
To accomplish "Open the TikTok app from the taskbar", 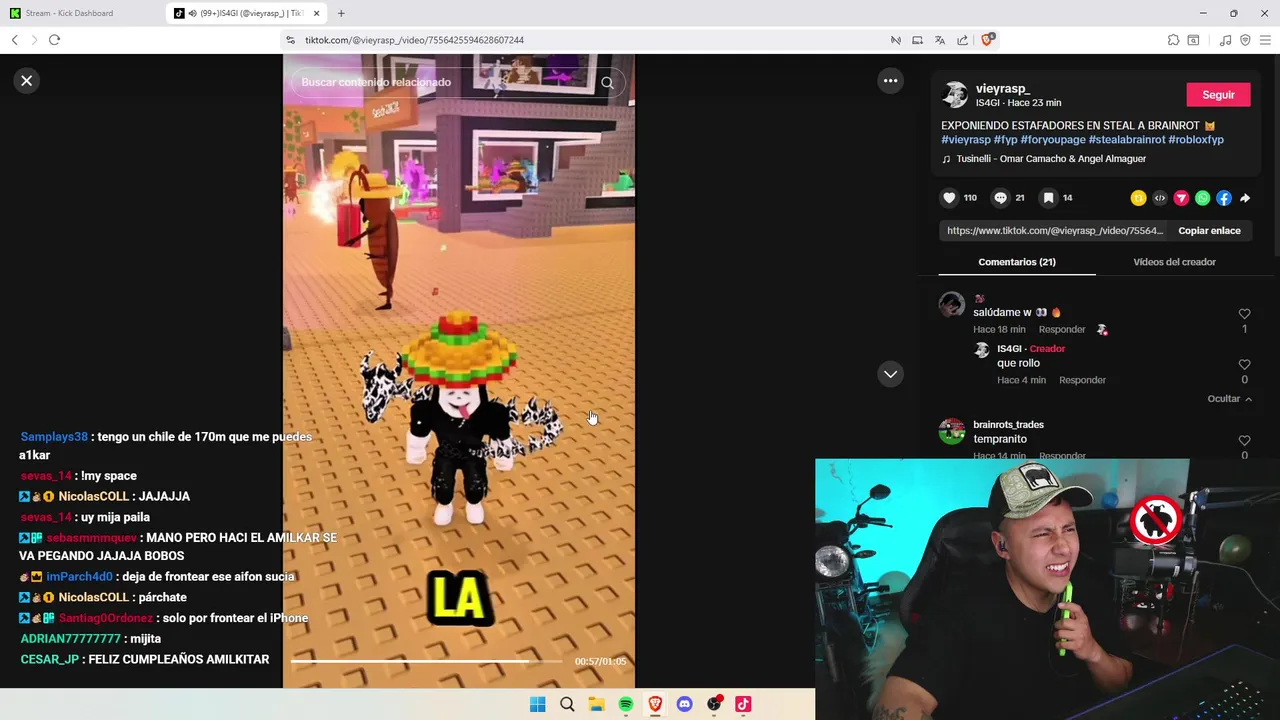I will coord(743,705).
